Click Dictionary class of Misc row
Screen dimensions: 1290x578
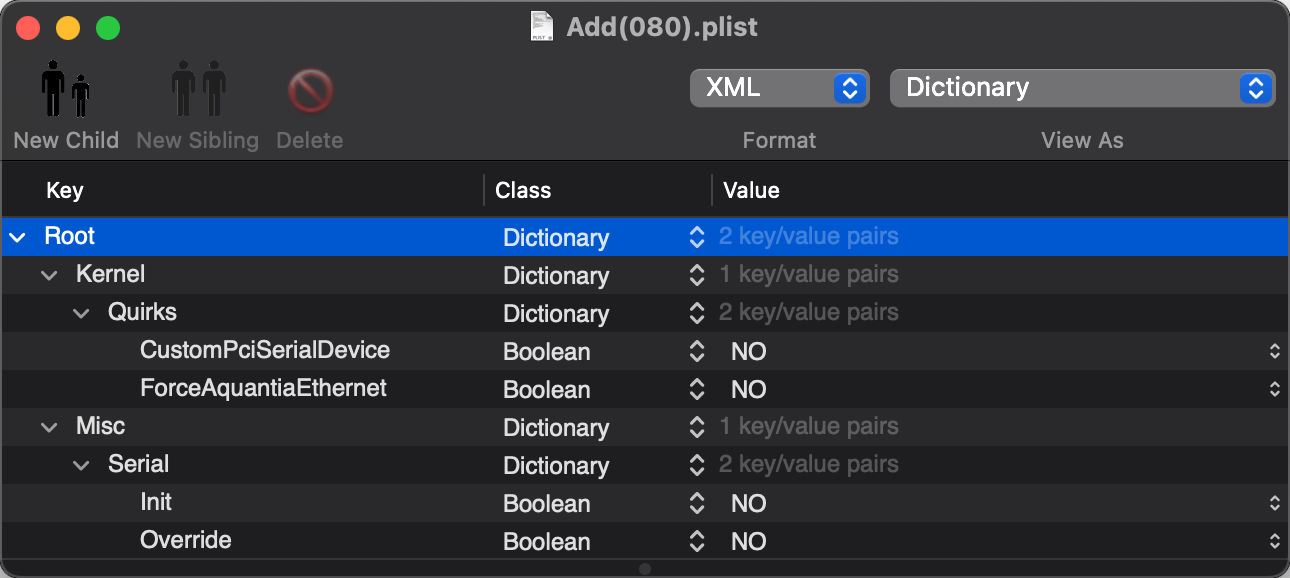point(556,428)
